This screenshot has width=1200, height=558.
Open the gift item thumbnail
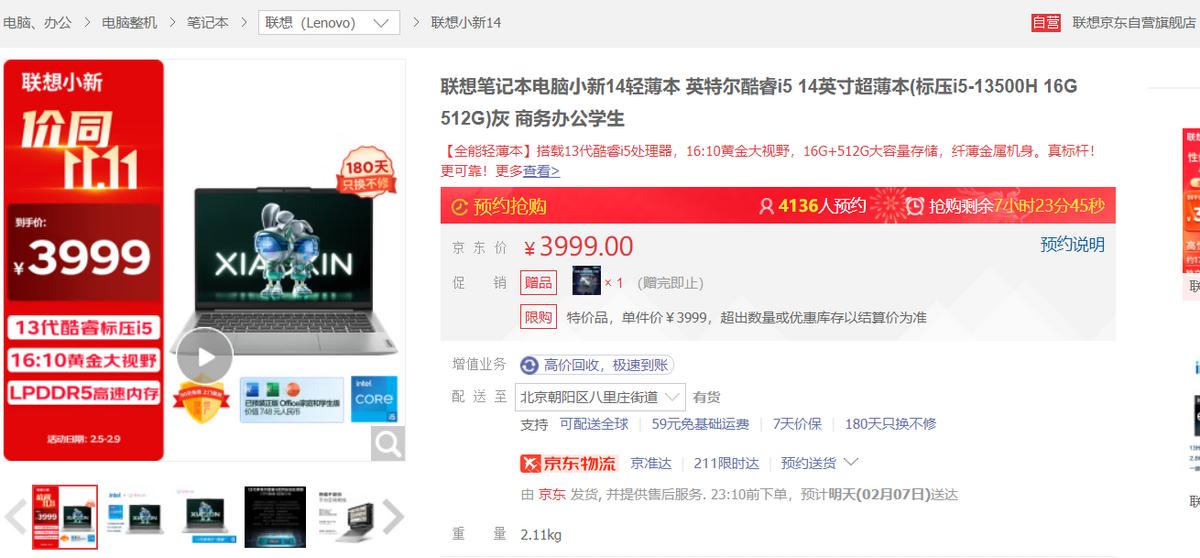click(x=586, y=281)
